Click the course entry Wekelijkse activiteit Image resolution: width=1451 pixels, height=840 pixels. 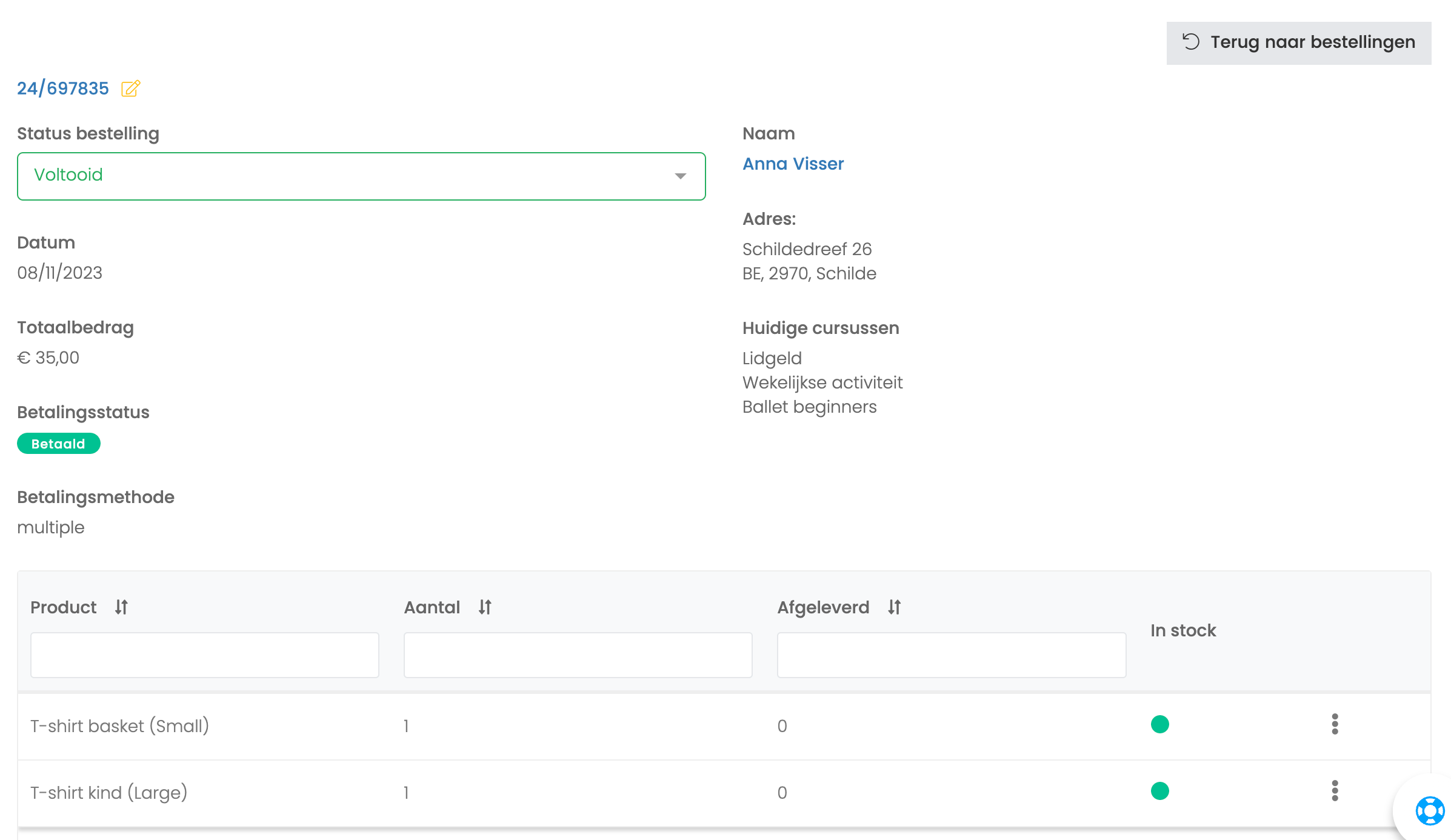click(822, 382)
